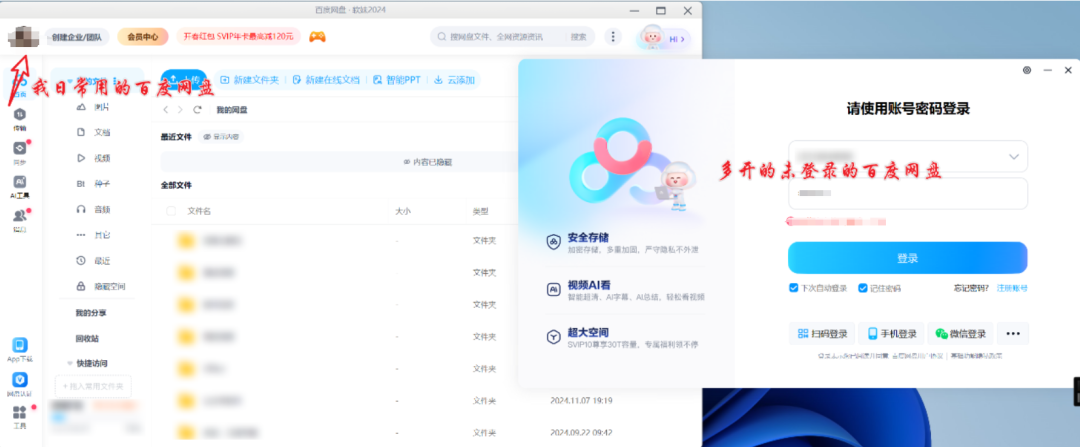Choose 手机登录 phone login
Screen dimensions: 1080x447
[892, 333]
